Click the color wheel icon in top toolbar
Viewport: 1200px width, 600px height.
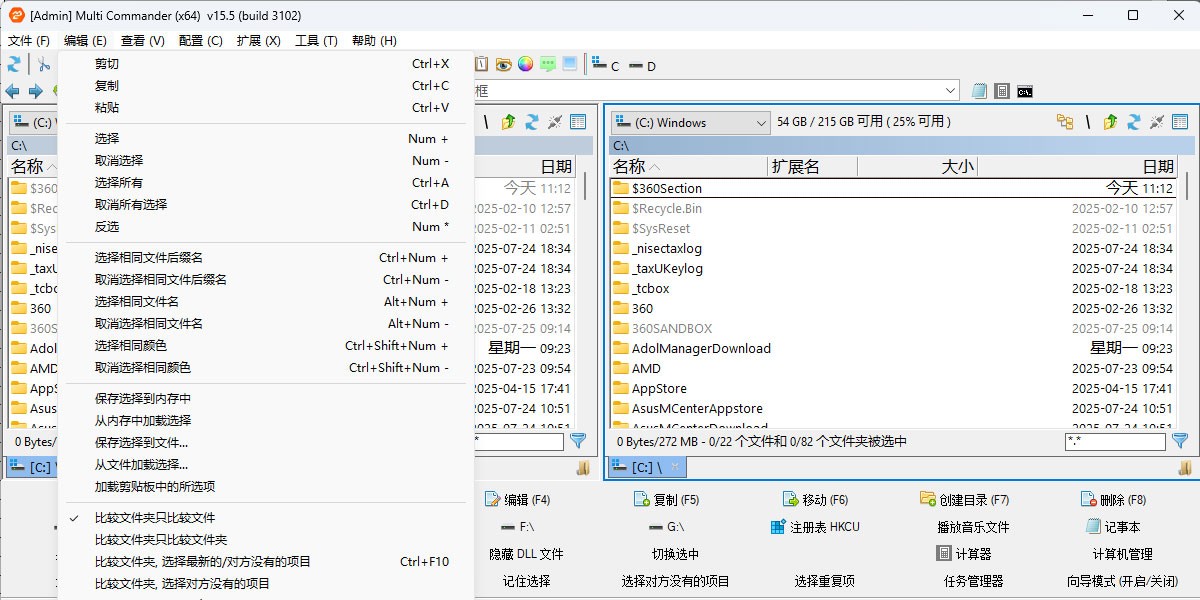click(x=524, y=63)
